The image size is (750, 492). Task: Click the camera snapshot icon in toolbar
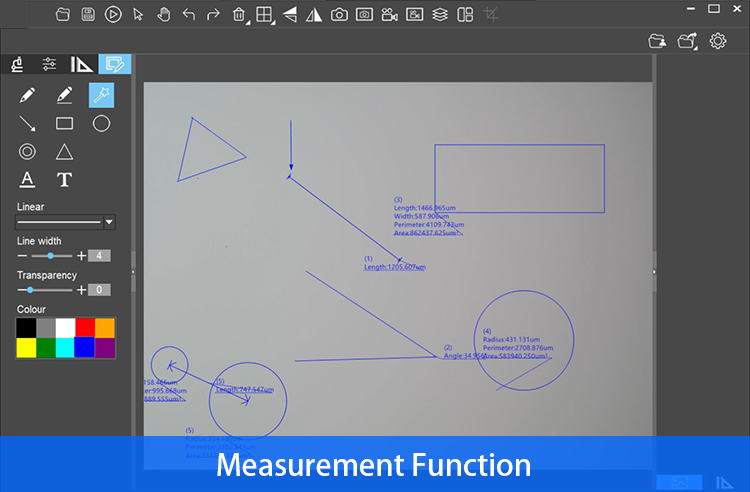(339, 14)
